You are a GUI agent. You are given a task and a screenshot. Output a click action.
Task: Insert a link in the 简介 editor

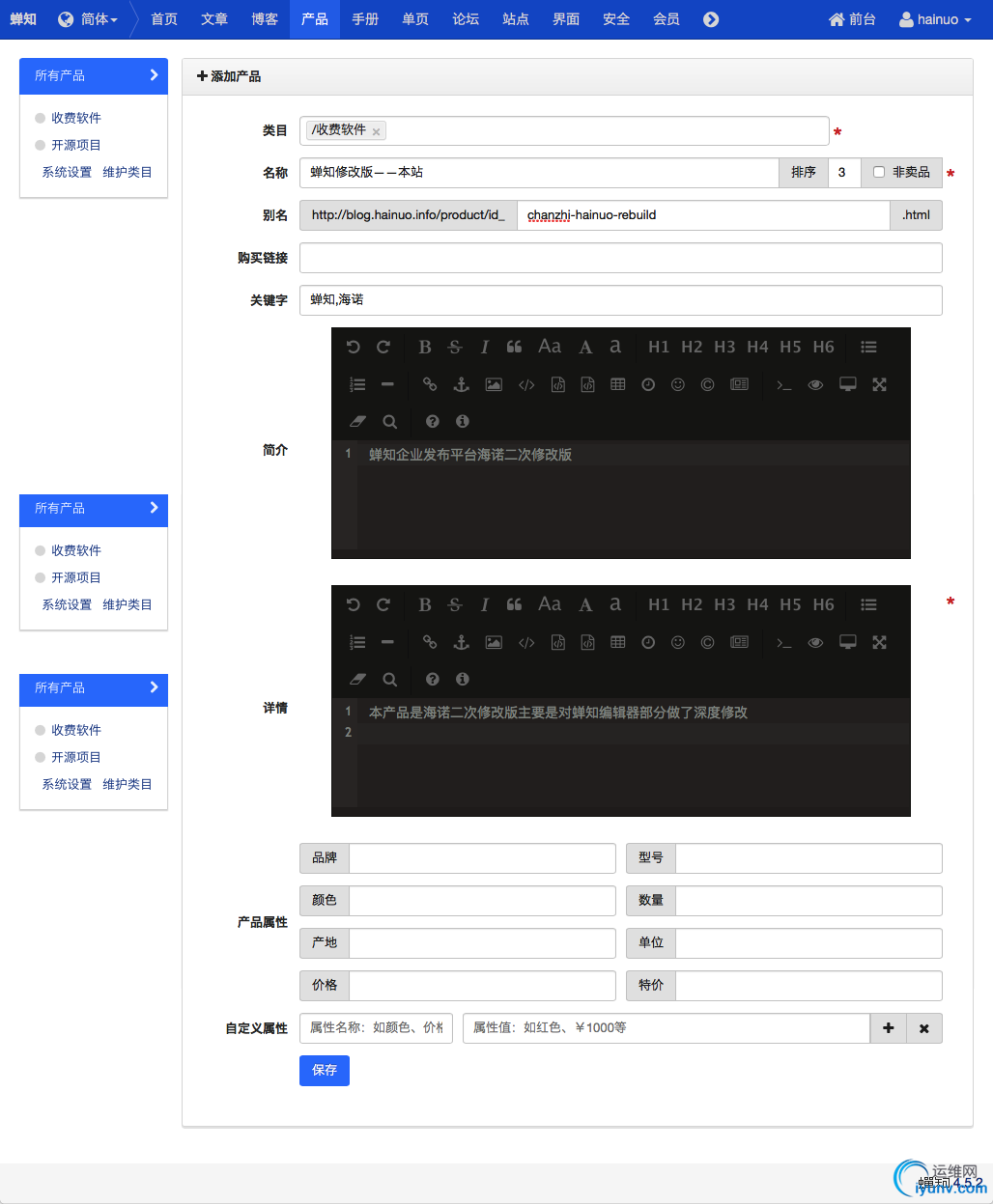(430, 384)
